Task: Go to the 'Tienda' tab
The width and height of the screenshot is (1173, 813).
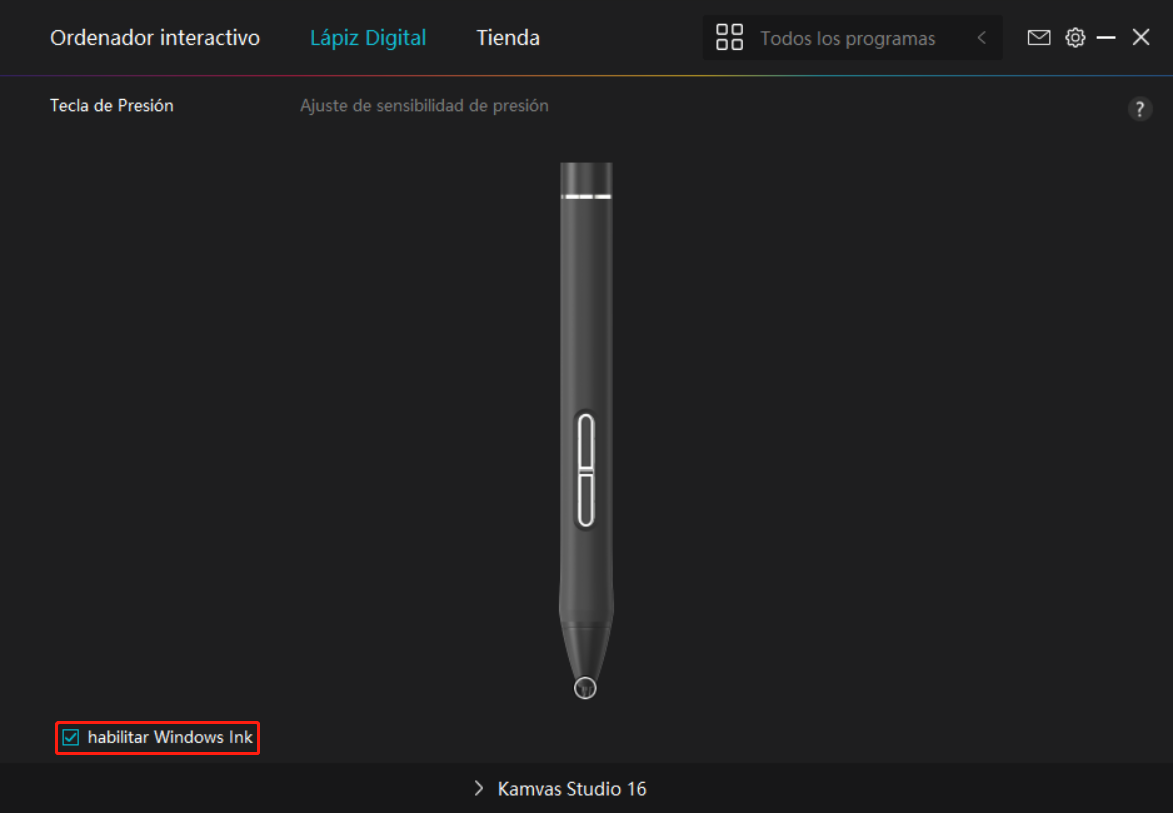Action: coord(508,38)
